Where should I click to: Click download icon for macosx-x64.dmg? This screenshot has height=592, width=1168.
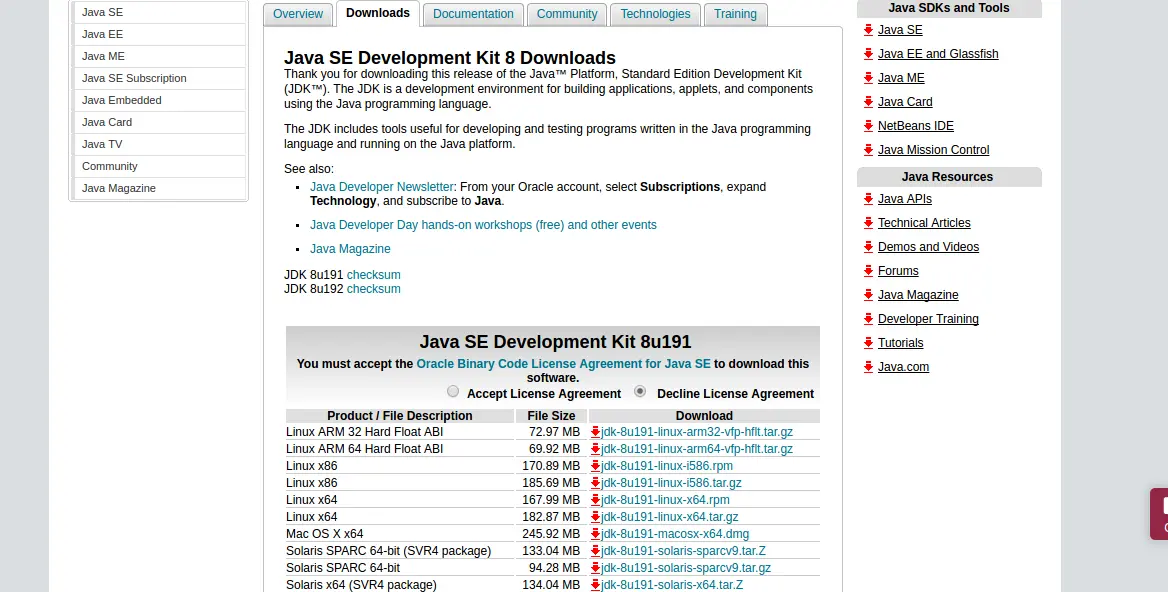pyautogui.click(x=595, y=534)
